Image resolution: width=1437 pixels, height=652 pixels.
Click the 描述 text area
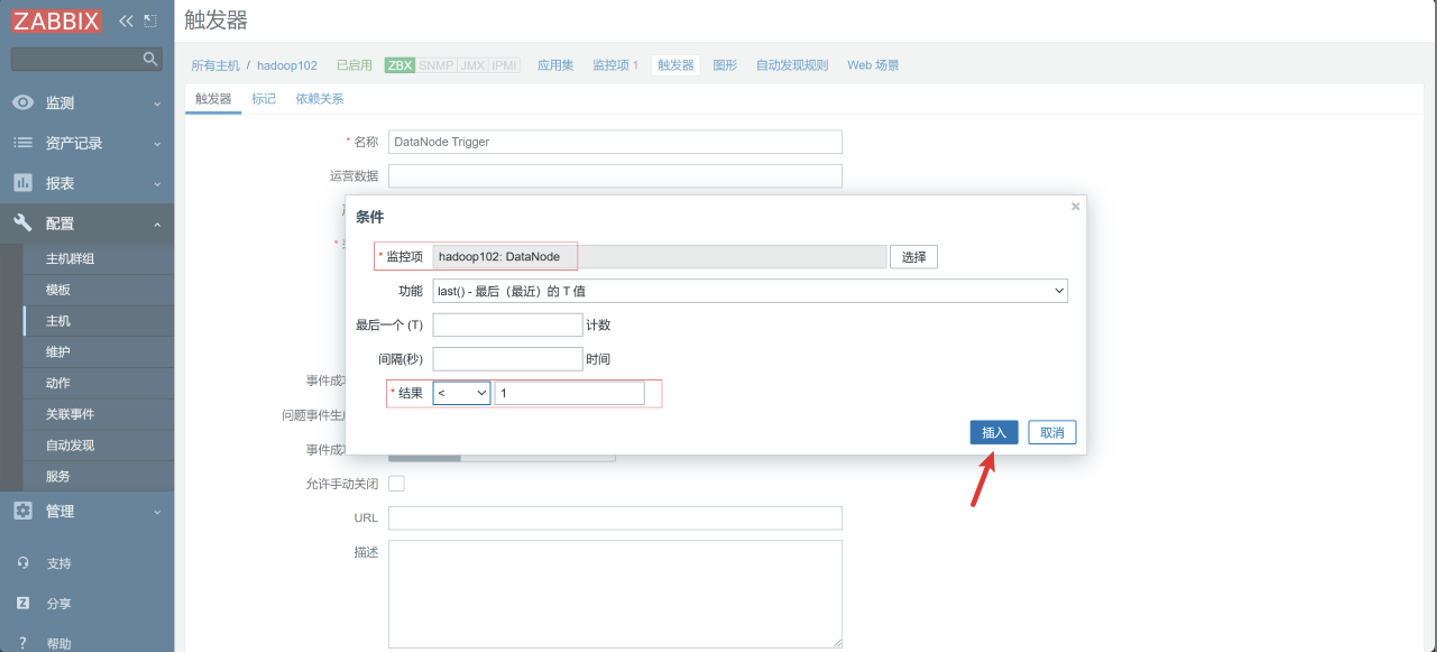tap(615, 594)
